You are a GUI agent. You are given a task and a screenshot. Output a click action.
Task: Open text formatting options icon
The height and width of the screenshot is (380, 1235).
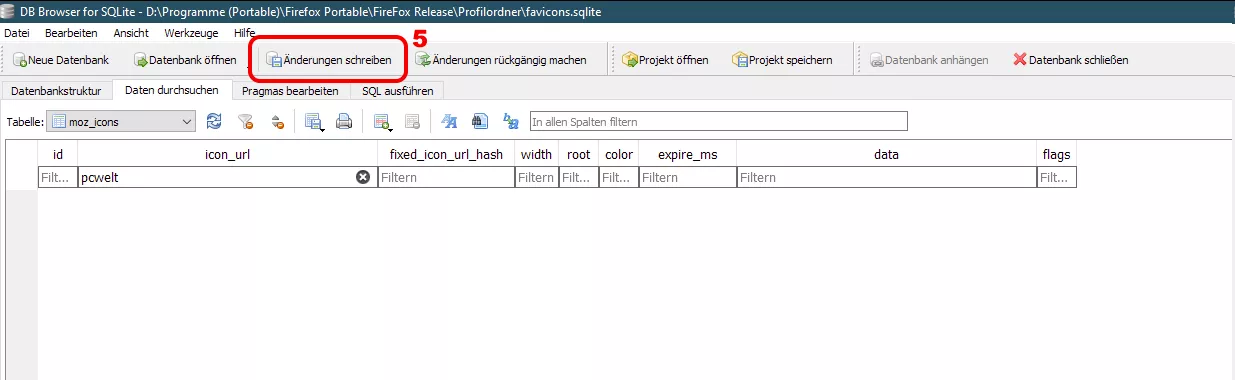pyautogui.click(x=449, y=121)
